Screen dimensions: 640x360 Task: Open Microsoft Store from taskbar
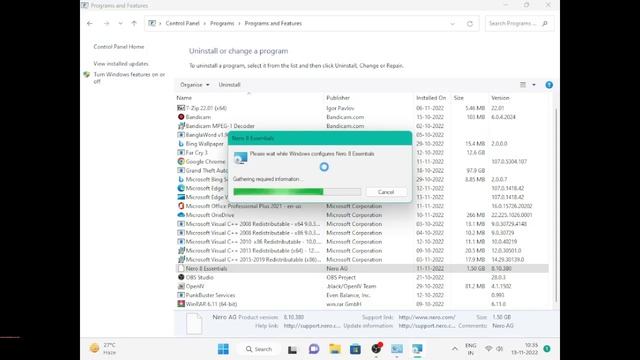[x=355, y=349]
